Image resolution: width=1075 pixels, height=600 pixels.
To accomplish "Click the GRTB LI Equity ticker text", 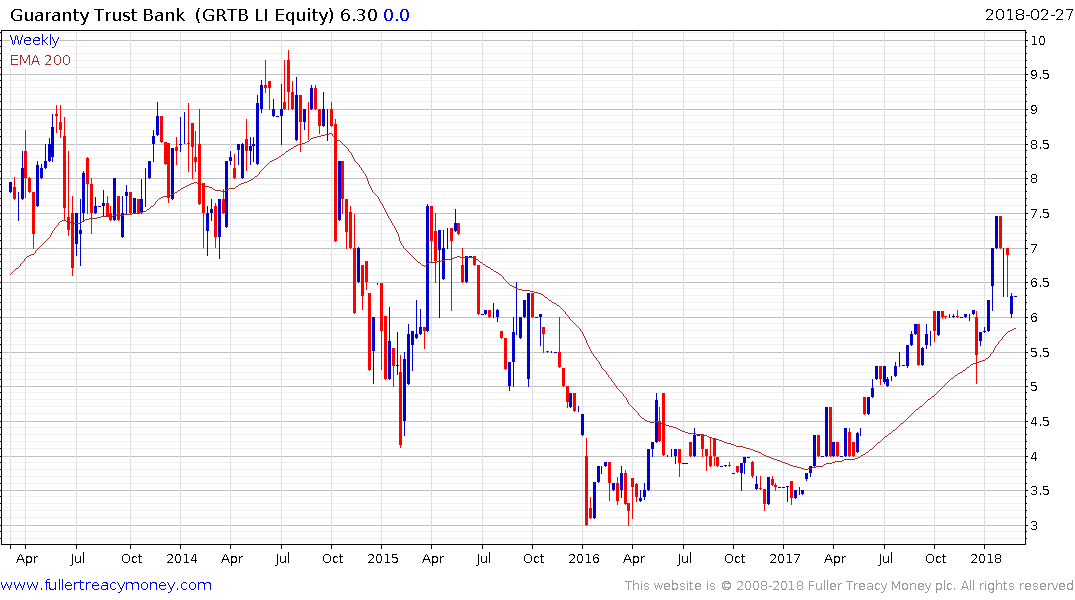I will pyautogui.click(x=265, y=15).
